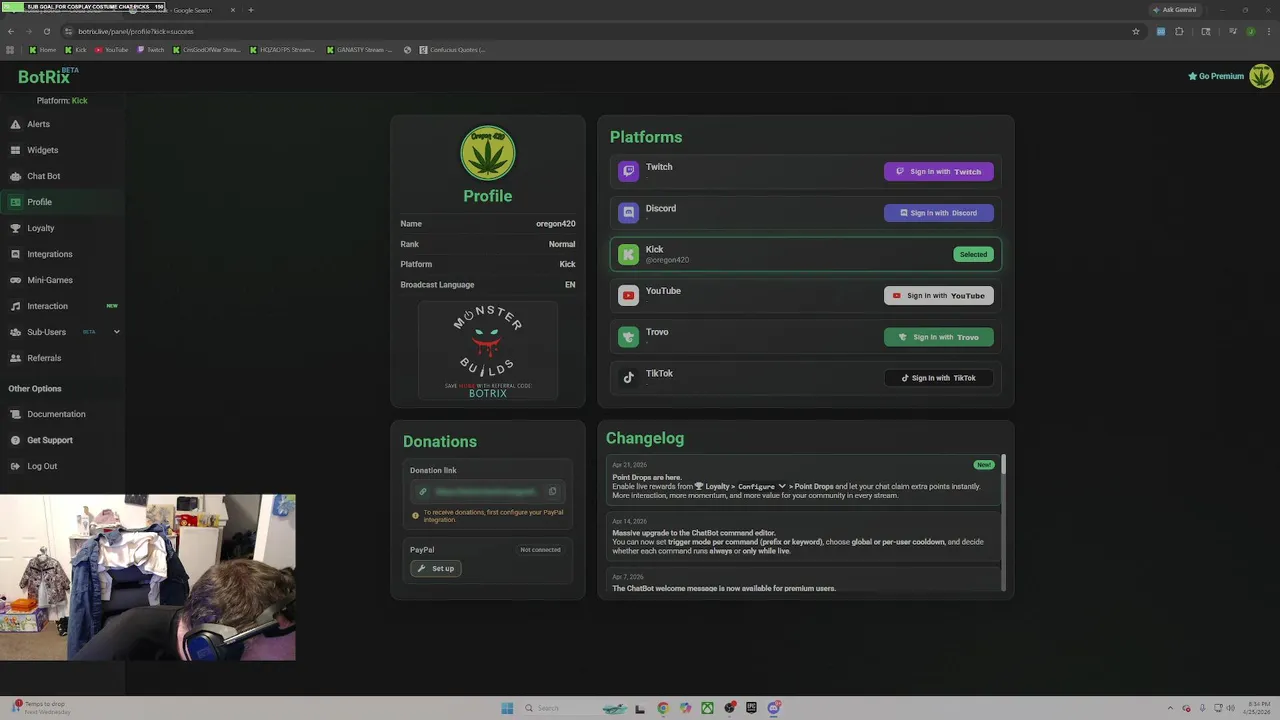The image size is (1280, 720).
Task: Open a new browser tab
Action: 251,10
